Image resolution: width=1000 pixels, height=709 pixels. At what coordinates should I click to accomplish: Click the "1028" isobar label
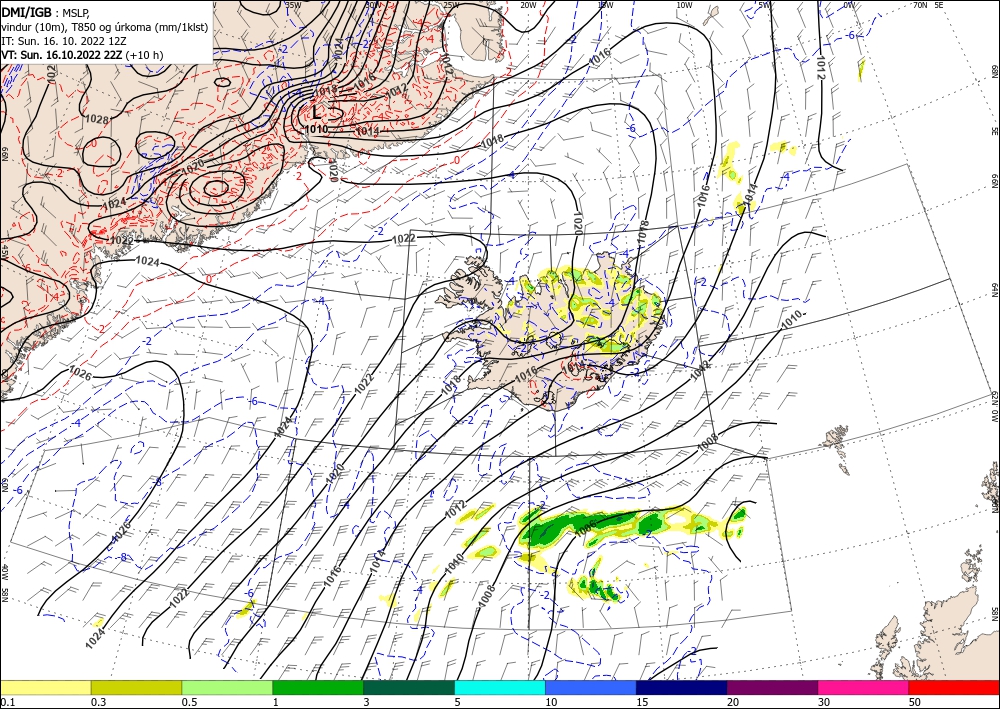(96, 119)
